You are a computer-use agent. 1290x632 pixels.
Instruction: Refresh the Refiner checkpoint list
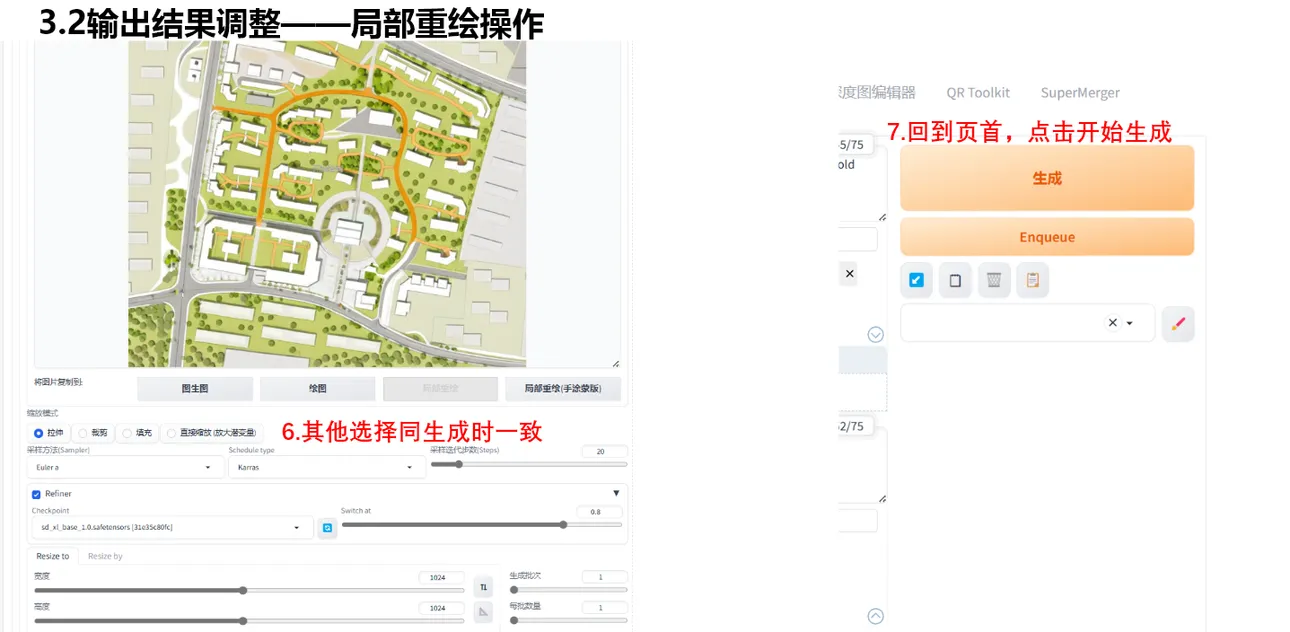pos(327,528)
